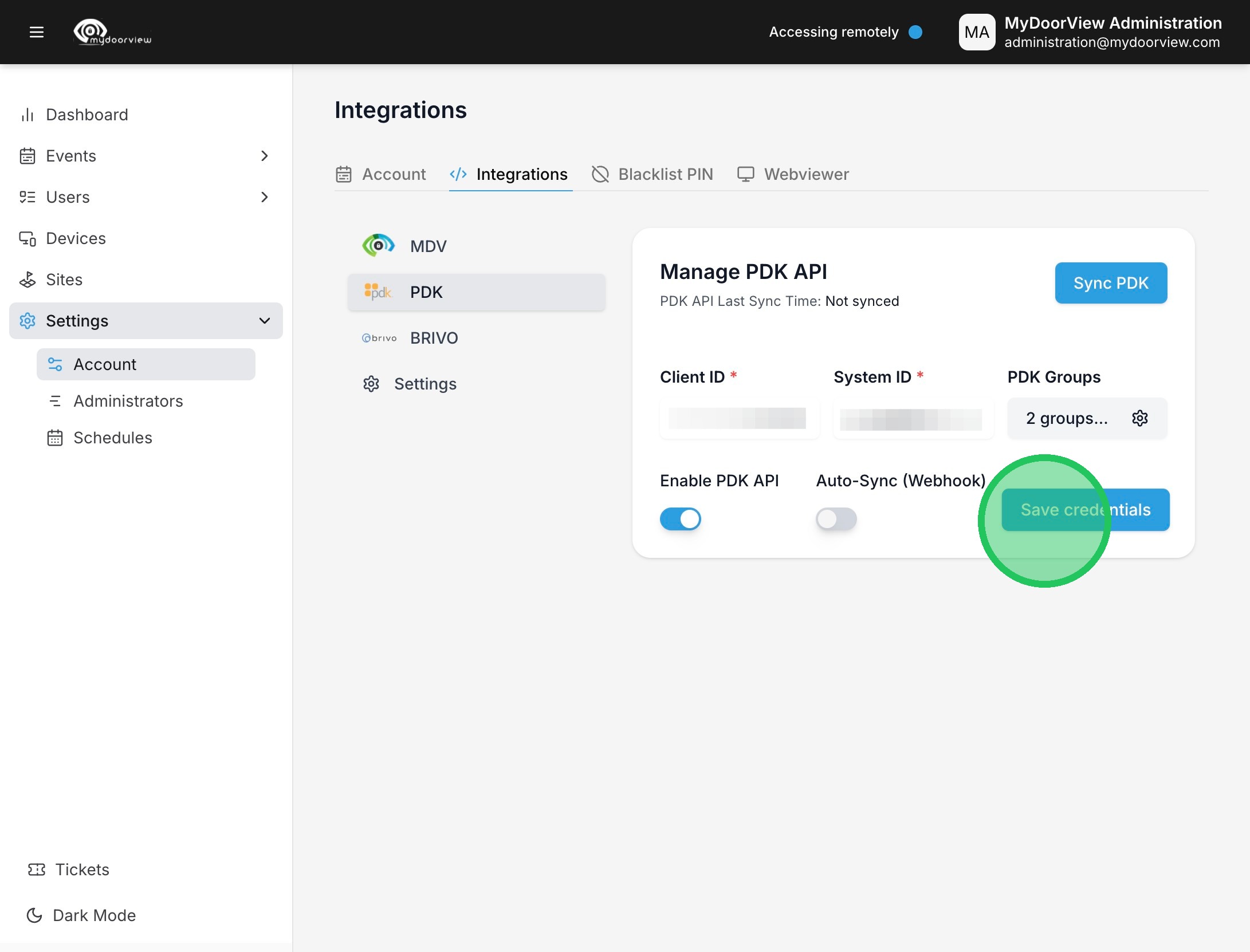The image size is (1250, 952).
Task: Click the mydoorview logo
Action: [x=112, y=32]
